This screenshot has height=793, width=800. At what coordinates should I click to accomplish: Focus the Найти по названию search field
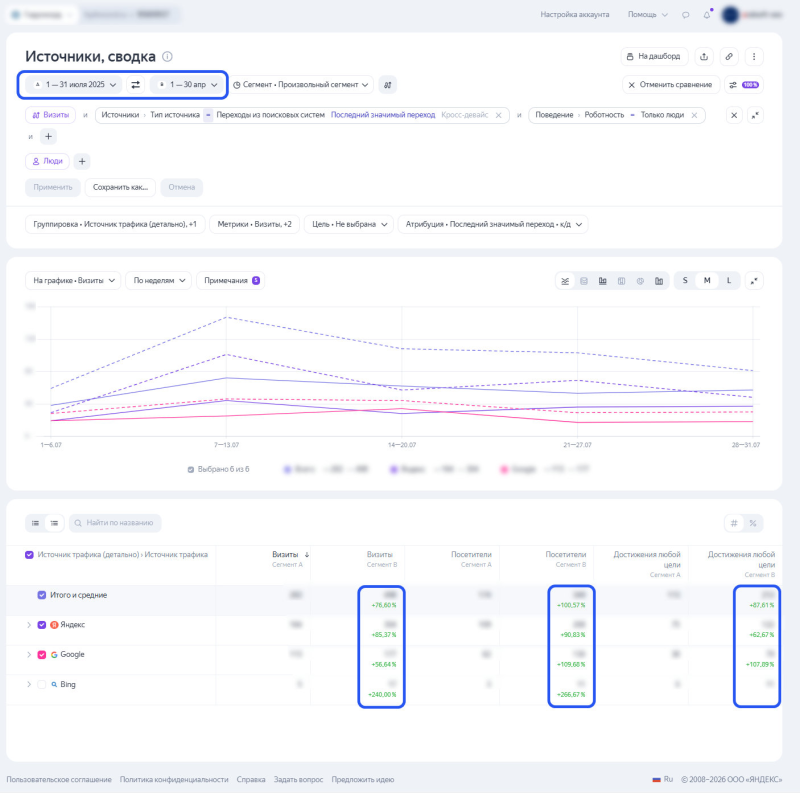pyautogui.click(x=115, y=523)
